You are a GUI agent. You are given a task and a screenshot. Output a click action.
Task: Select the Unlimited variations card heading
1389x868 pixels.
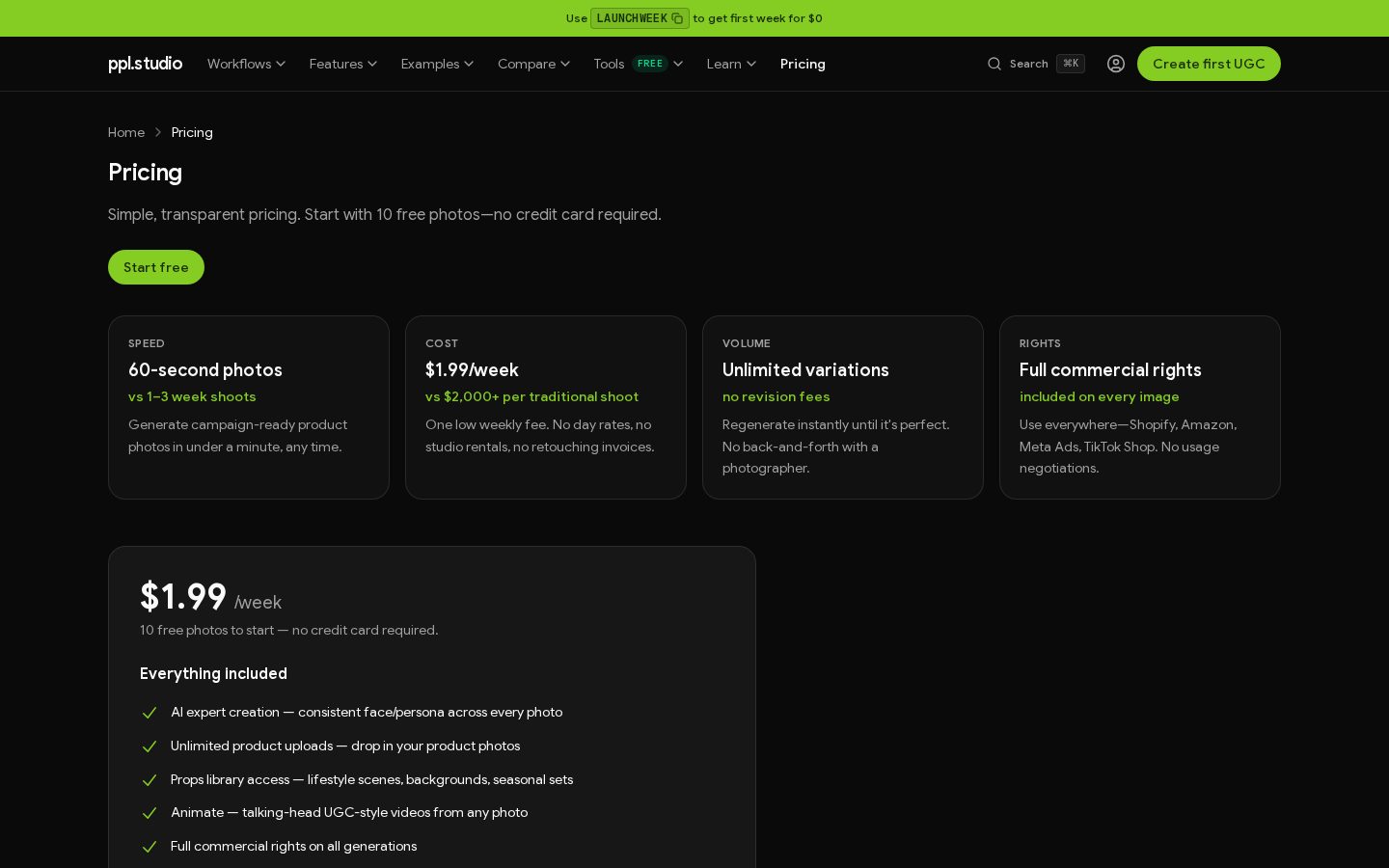tap(805, 369)
